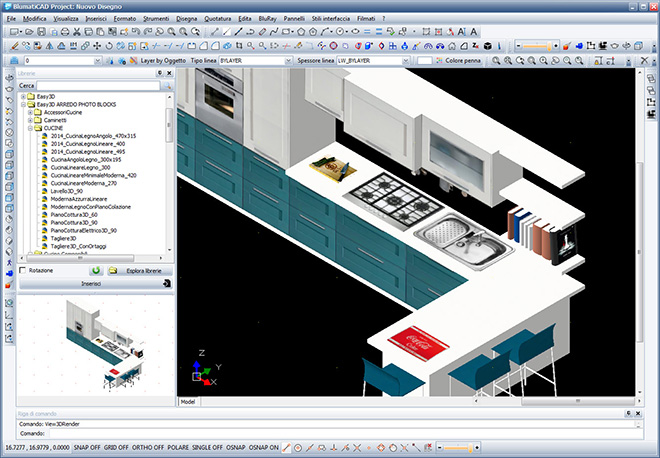Click the orange slider in the toolbar
Screen dimensions: 660x458
535,46
